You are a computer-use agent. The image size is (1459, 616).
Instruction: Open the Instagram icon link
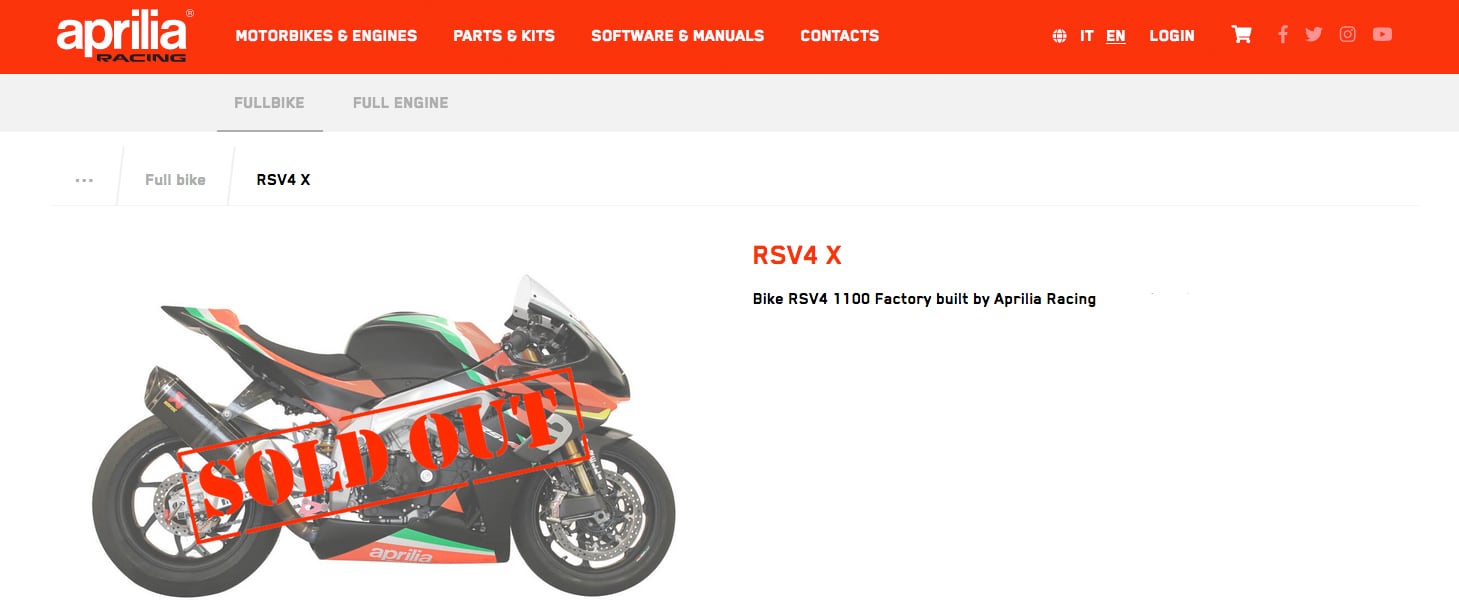[1348, 35]
